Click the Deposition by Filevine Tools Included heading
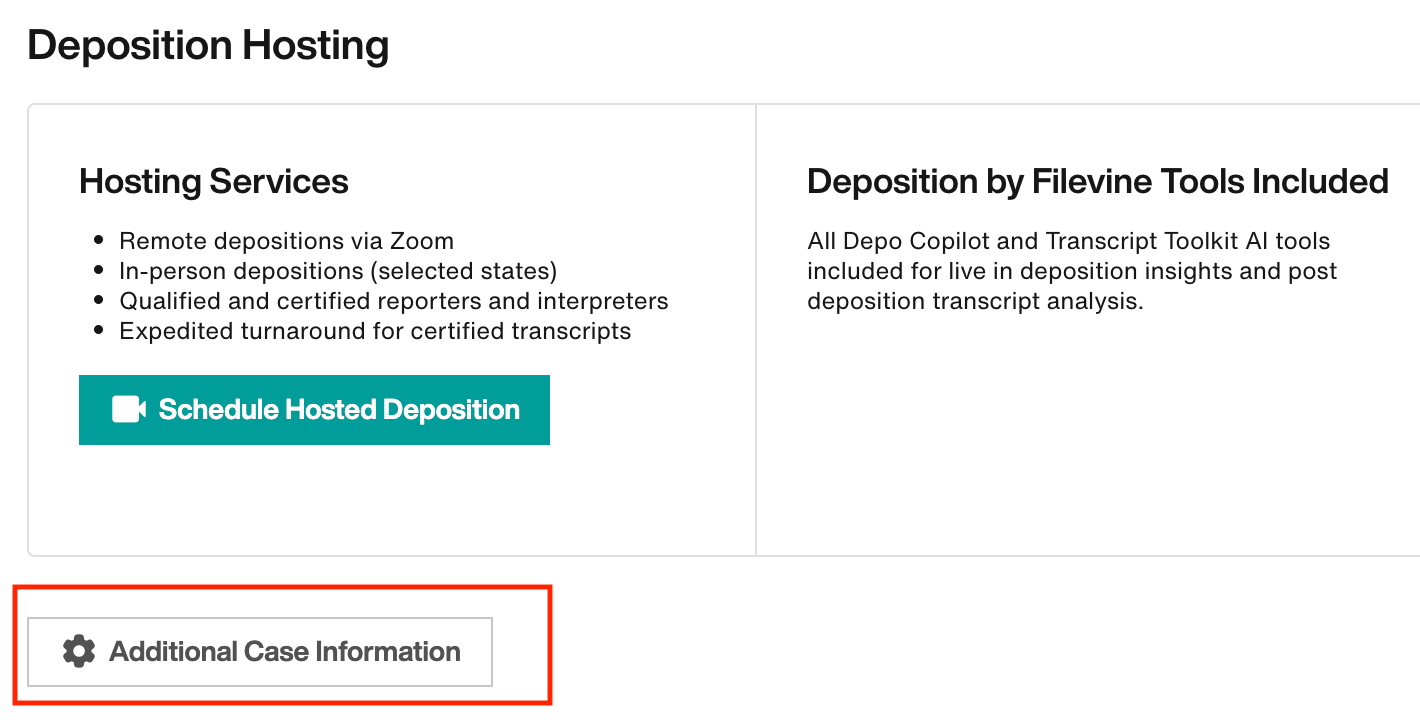 (x=1098, y=181)
